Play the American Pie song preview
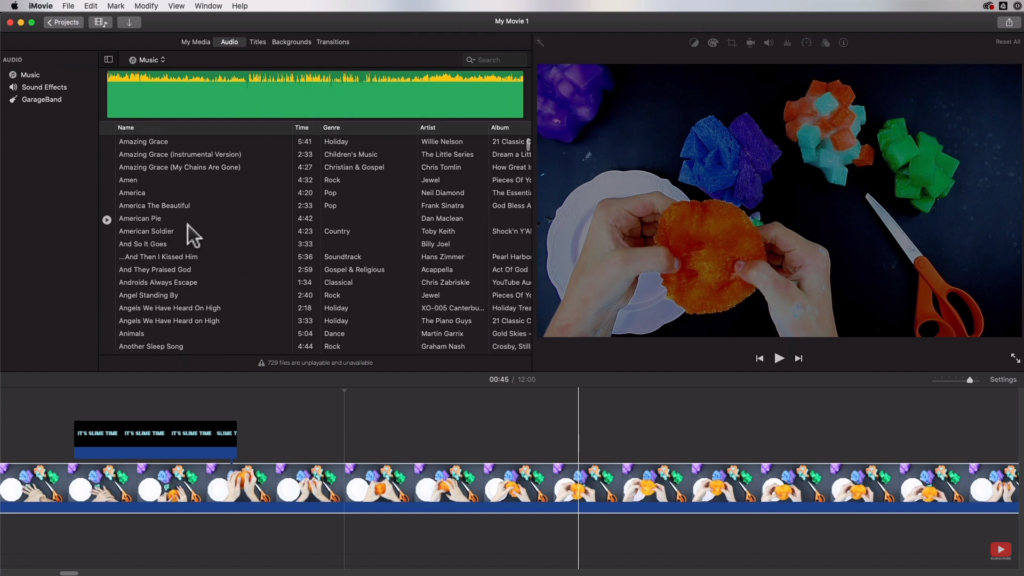 [106, 220]
